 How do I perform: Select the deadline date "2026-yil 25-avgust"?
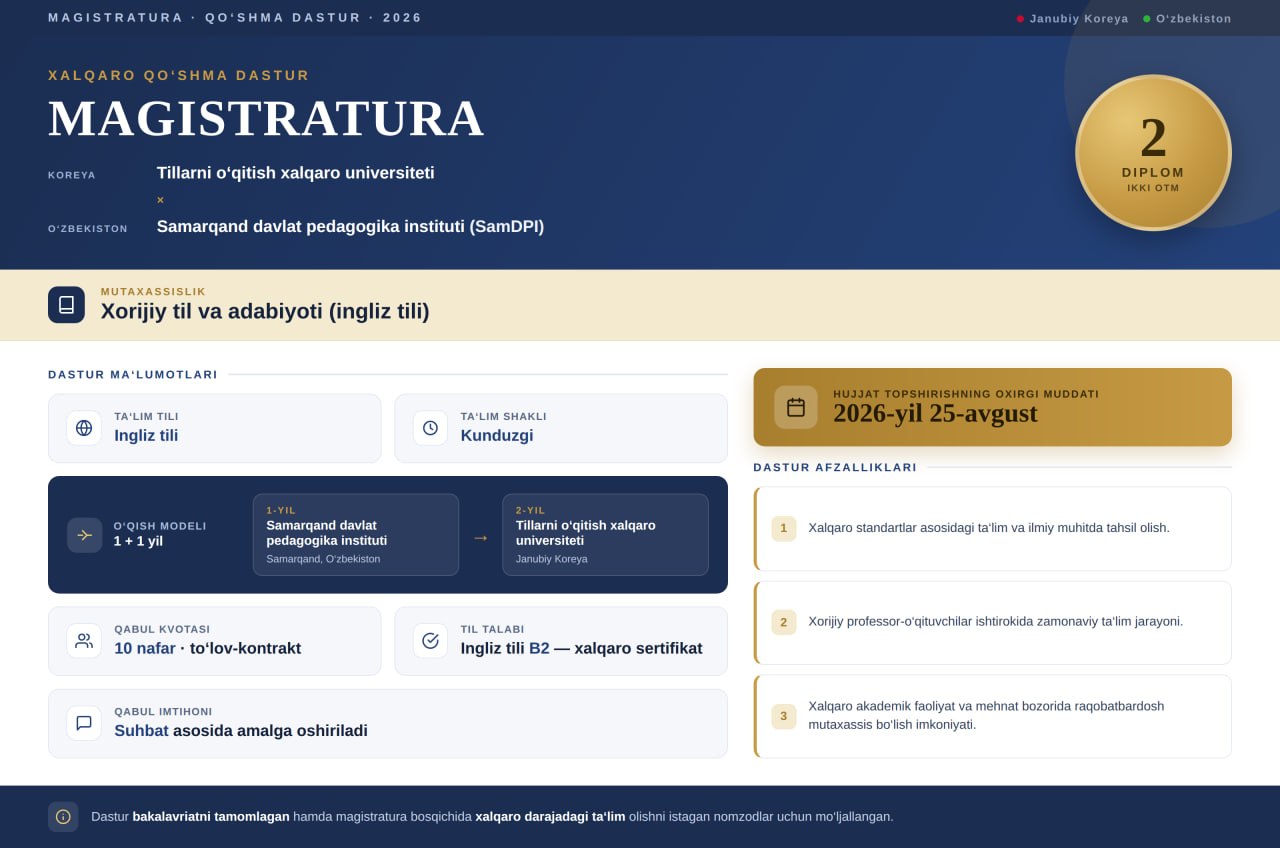click(936, 413)
